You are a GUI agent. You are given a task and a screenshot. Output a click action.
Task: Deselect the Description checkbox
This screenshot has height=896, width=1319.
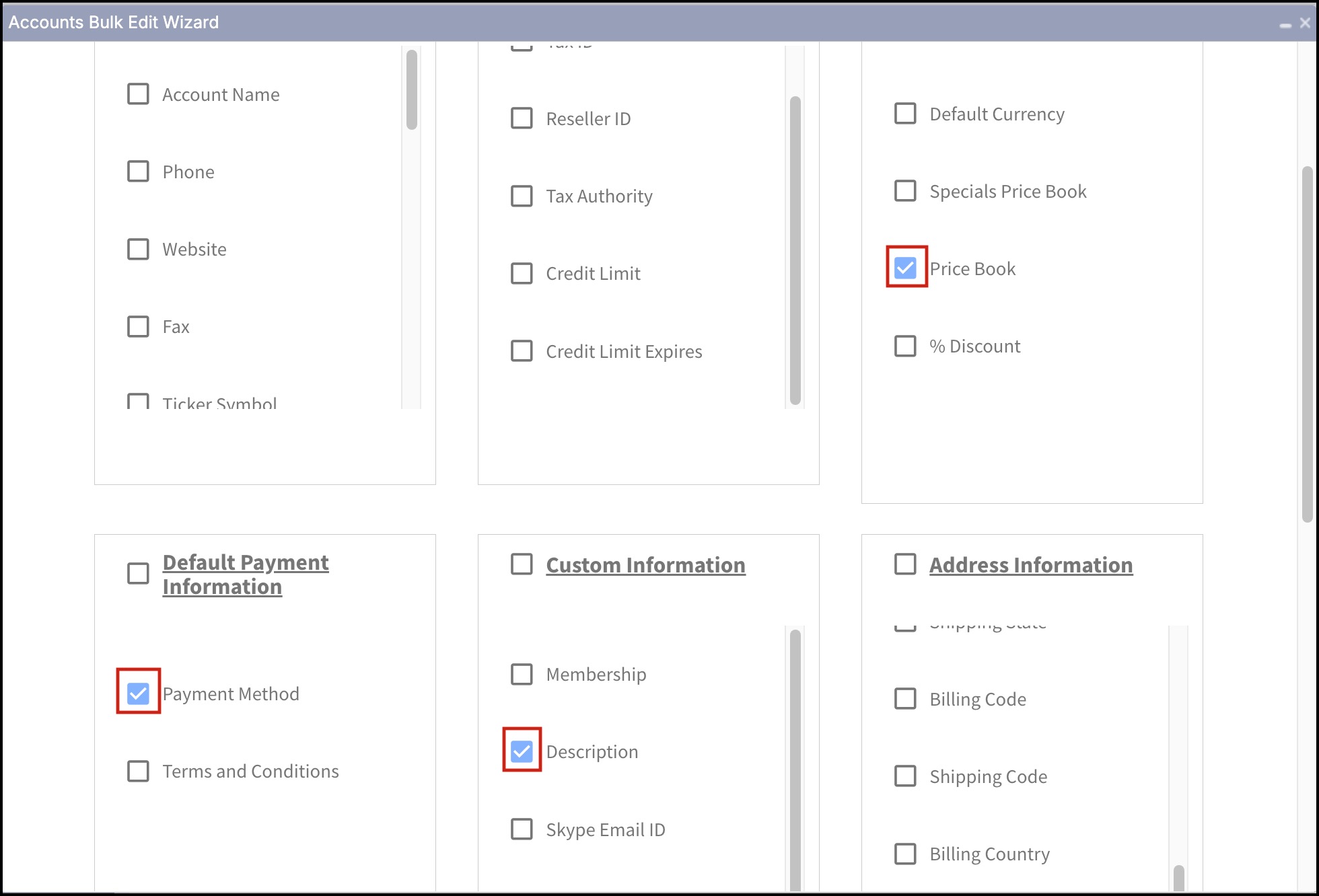pyautogui.click(x=522, y=751)
